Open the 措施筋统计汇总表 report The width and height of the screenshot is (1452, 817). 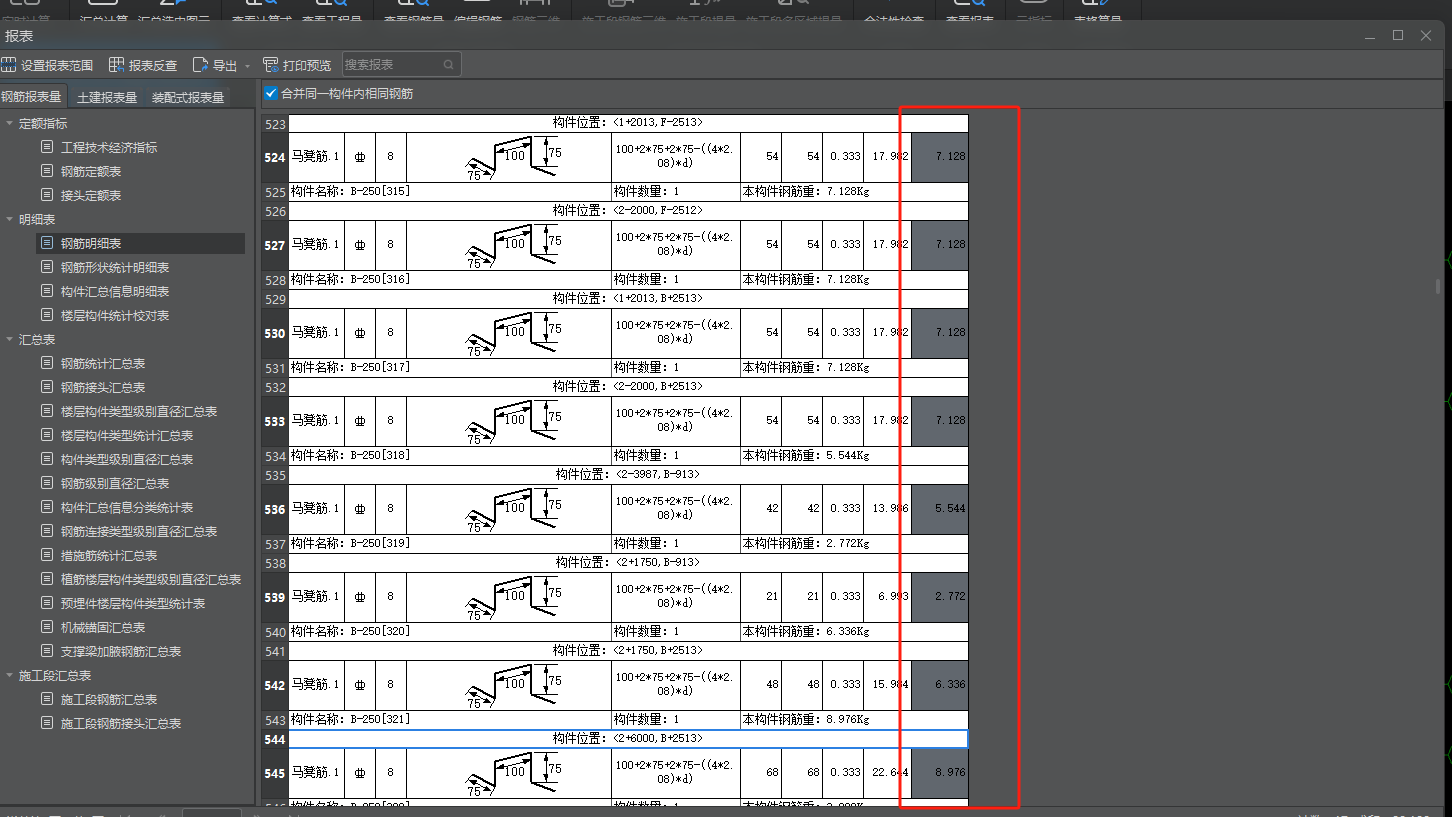[x=109, y=555]
